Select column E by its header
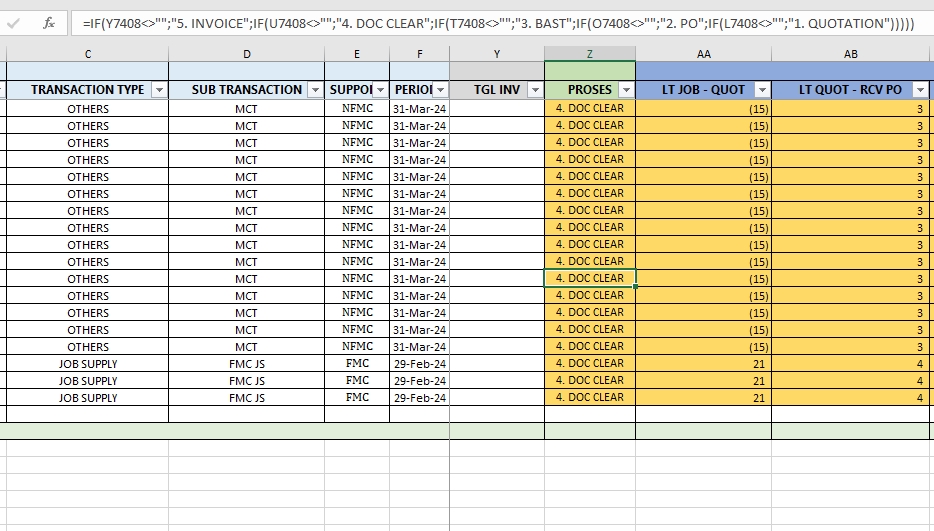 (357, 54)
